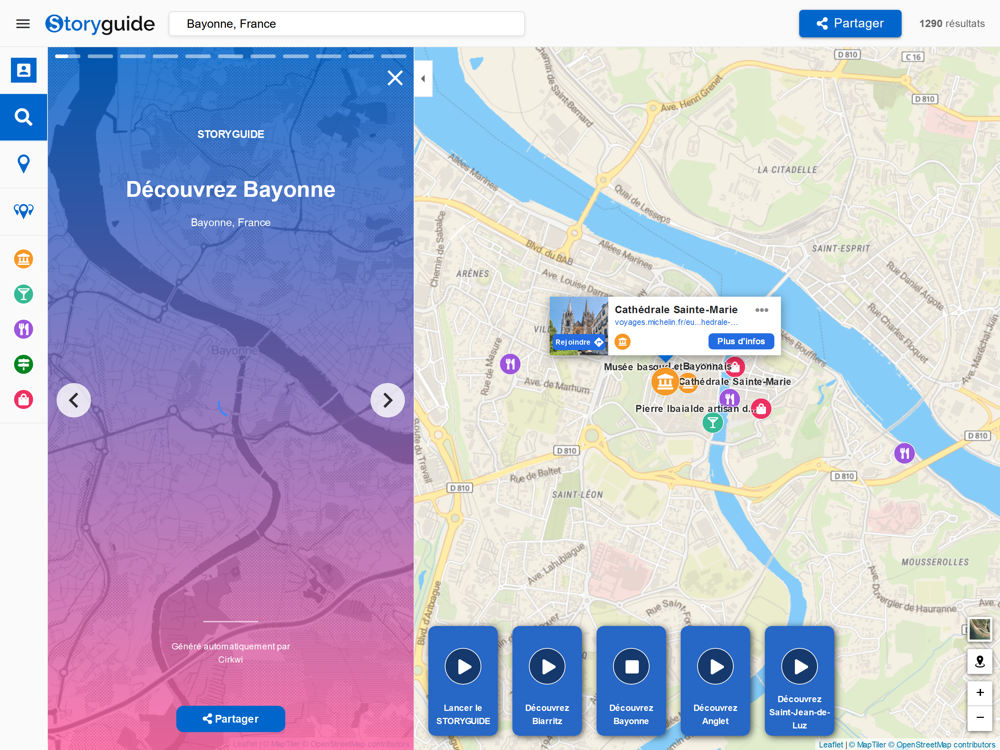Select the search sidebar icon
This screenshot has width=1000, height=750.
pos(24,117)
